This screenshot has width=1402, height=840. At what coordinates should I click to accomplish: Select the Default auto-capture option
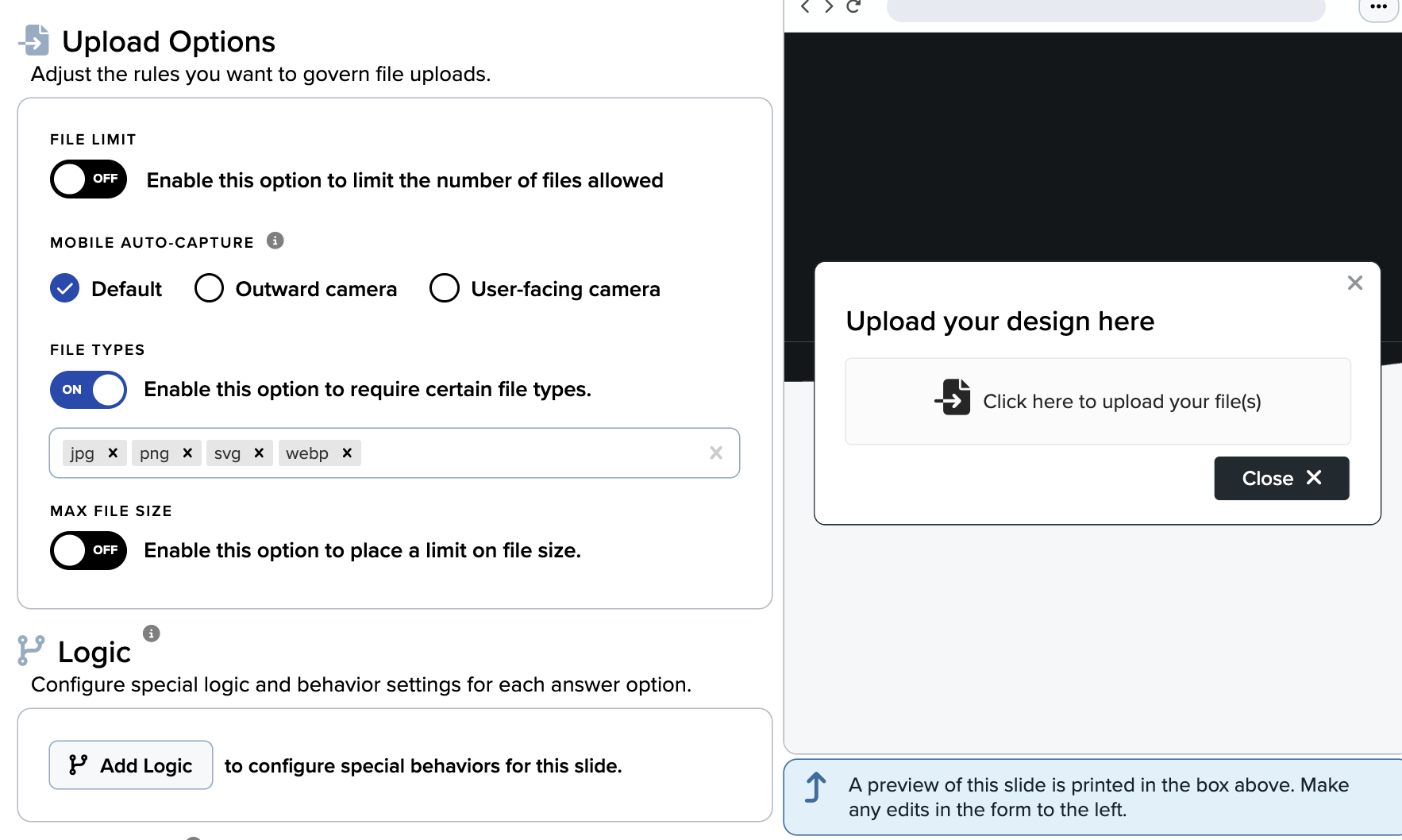65,288
